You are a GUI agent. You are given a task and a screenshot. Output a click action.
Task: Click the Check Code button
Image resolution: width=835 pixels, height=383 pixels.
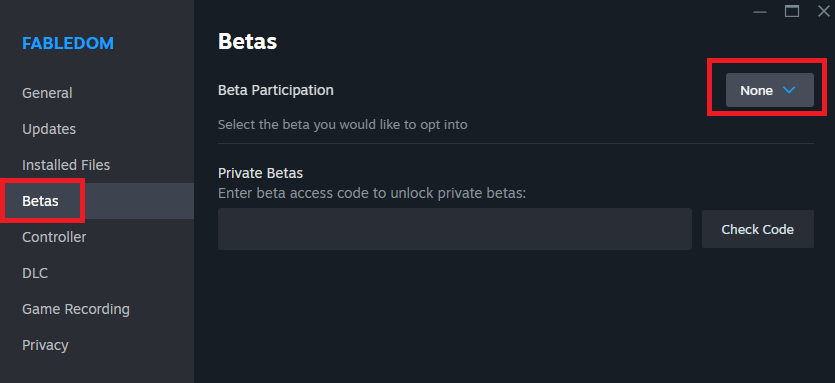[757, 229]
